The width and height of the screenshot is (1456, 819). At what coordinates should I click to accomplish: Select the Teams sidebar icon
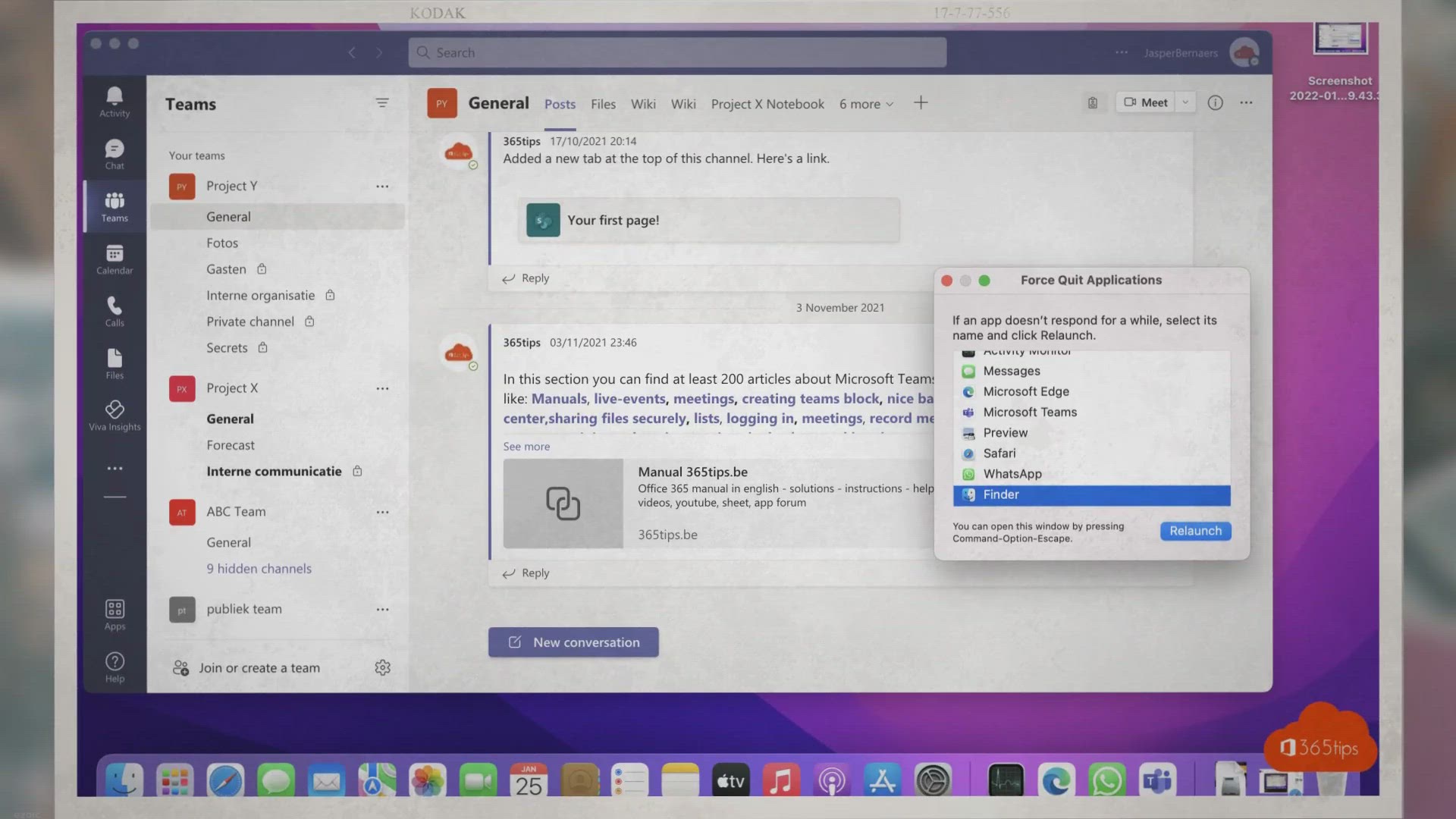click(115, 206)
